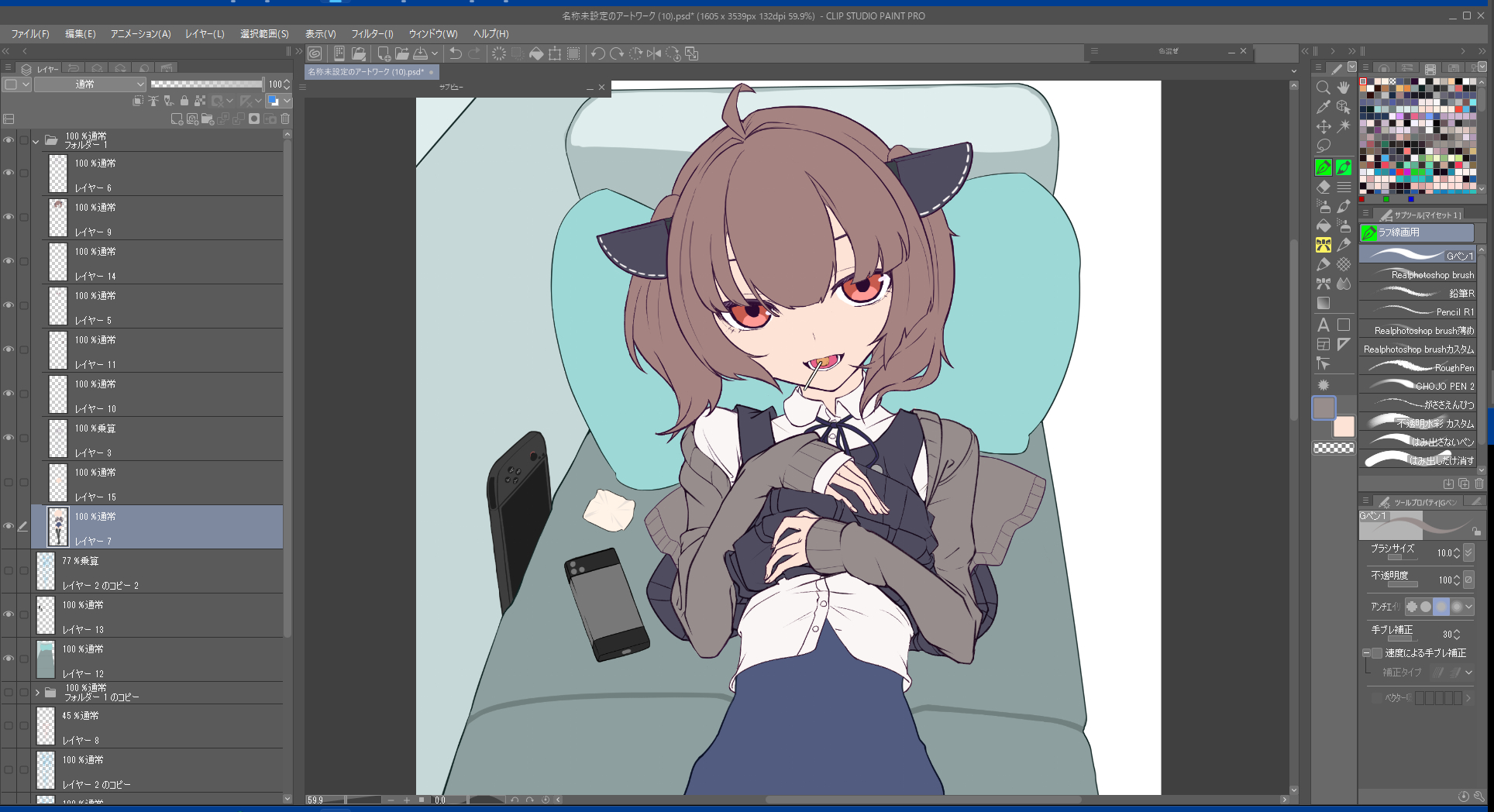The width and height of the screenshot is (1494, 812).
Task: Select the Eraser tool
Action: click(x=1324, y=187)
